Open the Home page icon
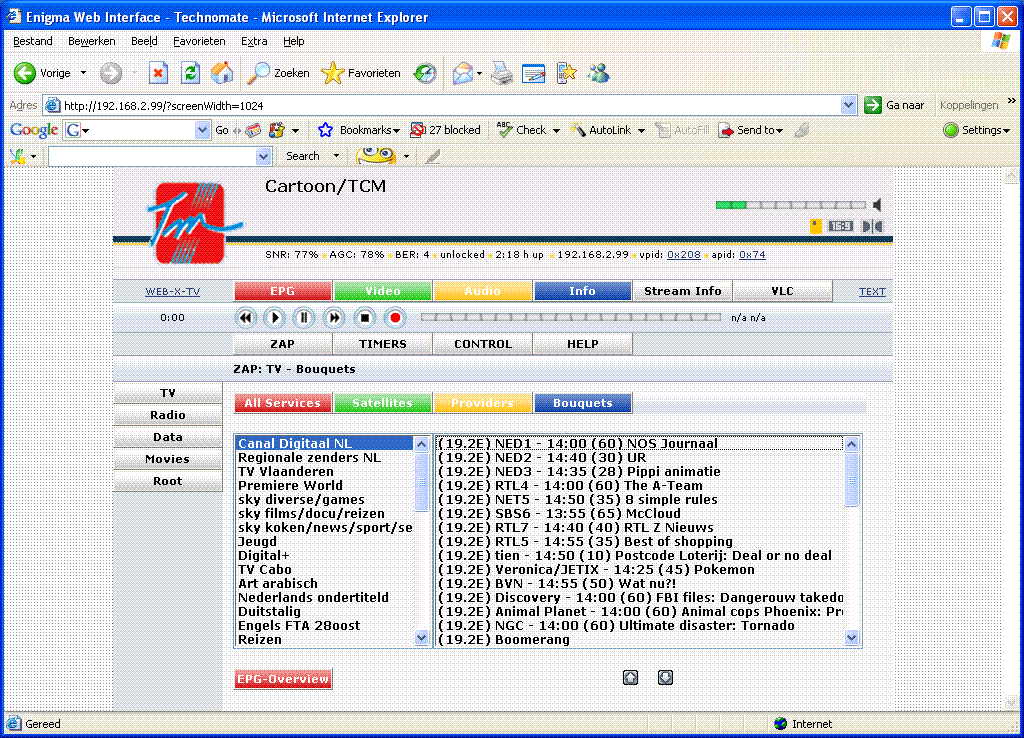 [222, 73]
